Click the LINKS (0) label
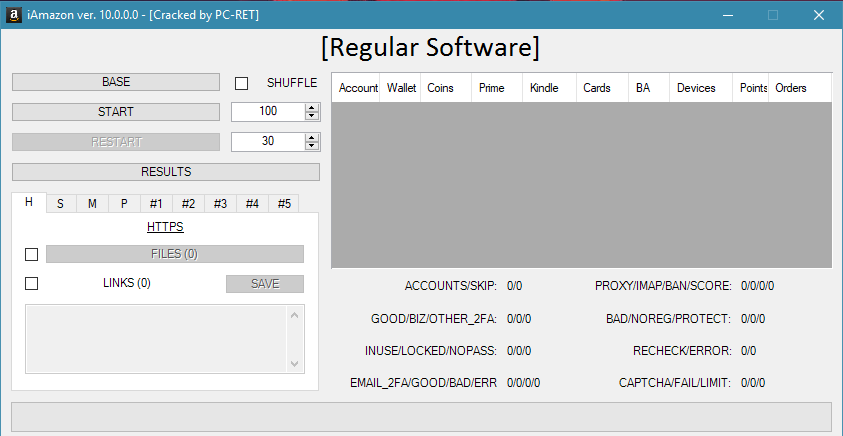This screenshot has height=436, width=843. click(127, 283)
